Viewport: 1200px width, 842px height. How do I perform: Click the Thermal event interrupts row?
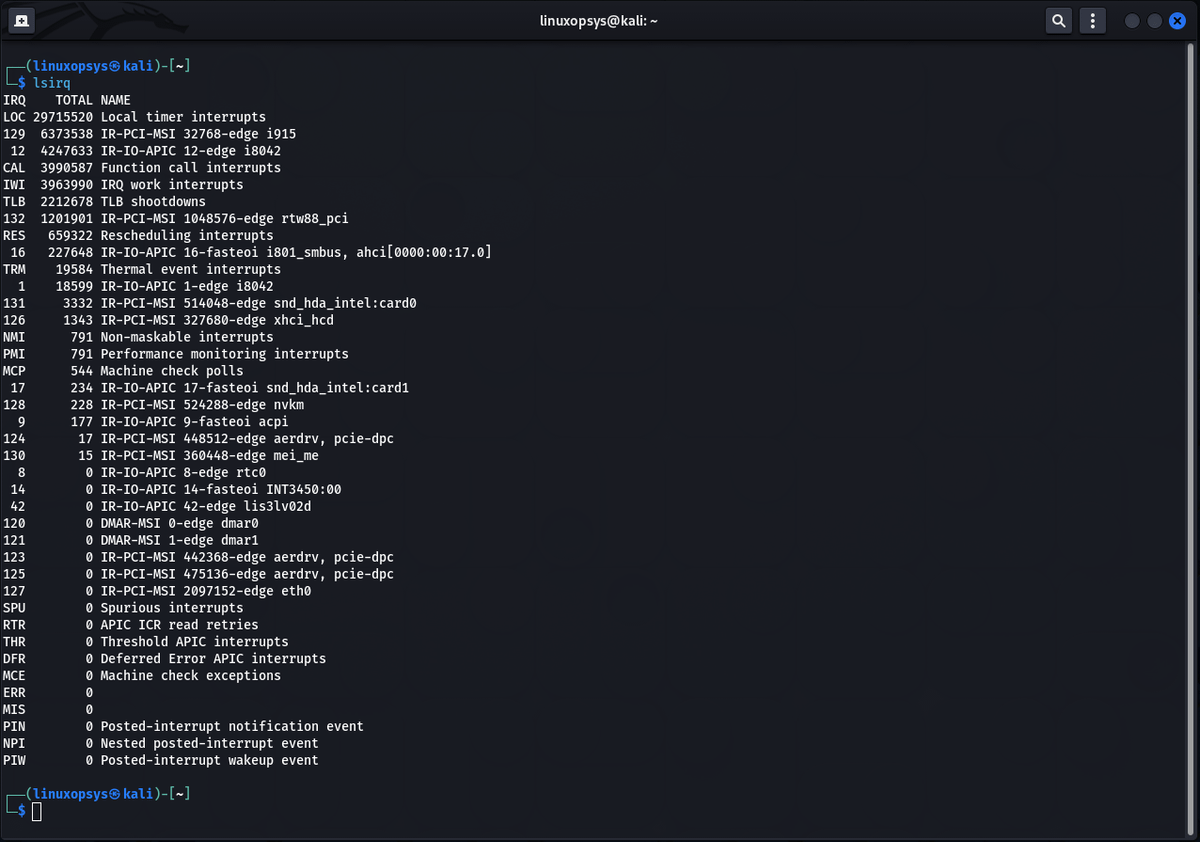tap(190, 269)
